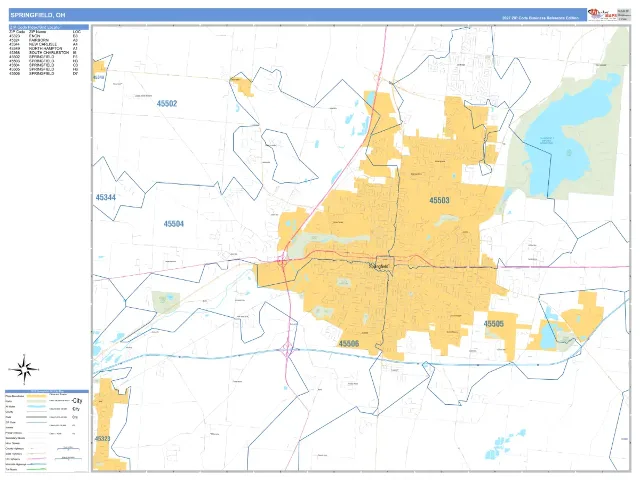Click the Springfield downtown label at map center
This screenshot has height=480, width=640.
click(380, 266)
